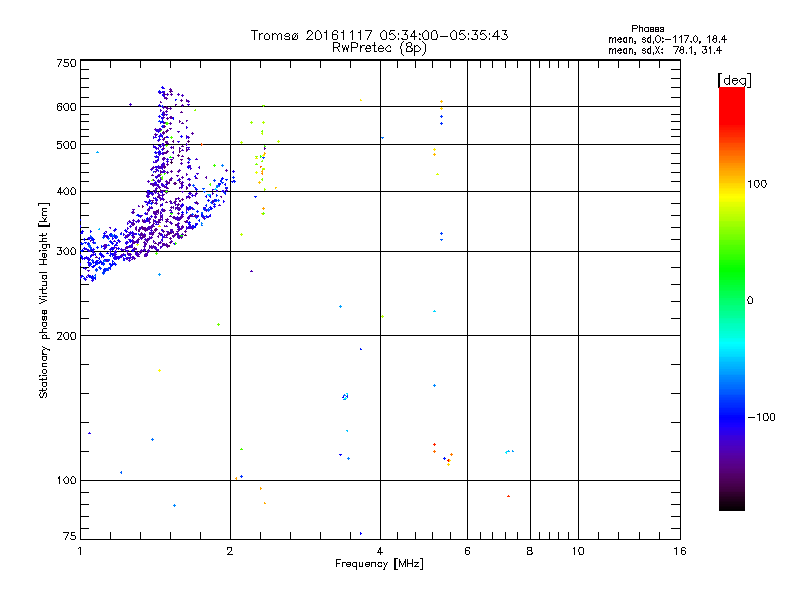Click the x-axis '8' MHz tick label
The height and width of the screenshot is (600, 800).
[x=530, y=551]
